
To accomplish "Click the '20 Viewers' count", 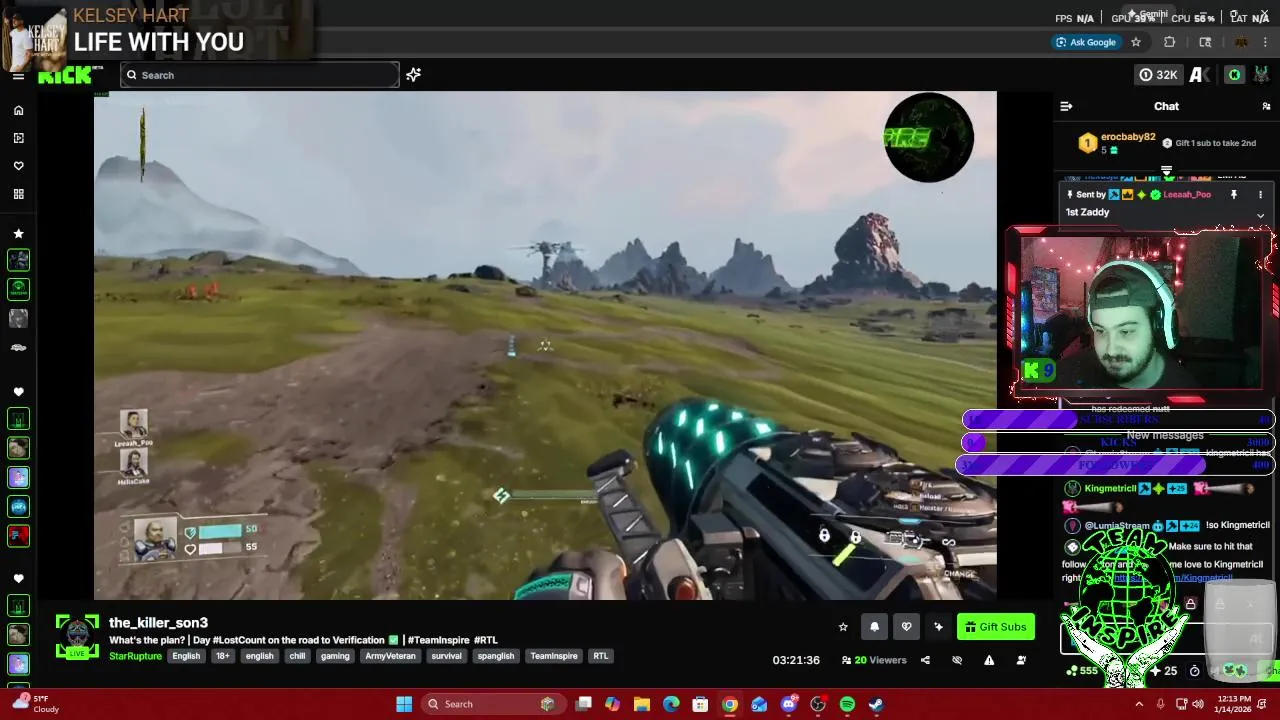I will (x=875, y=660).
